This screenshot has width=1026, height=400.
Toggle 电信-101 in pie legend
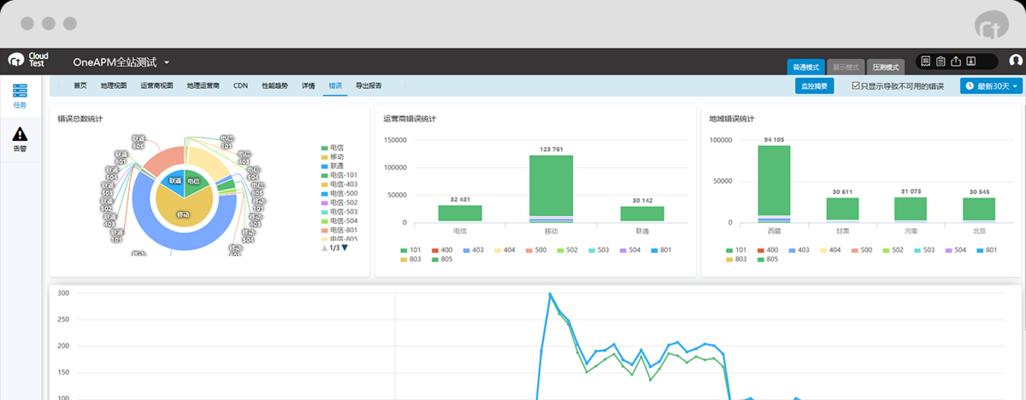click(x=339, y=175)
